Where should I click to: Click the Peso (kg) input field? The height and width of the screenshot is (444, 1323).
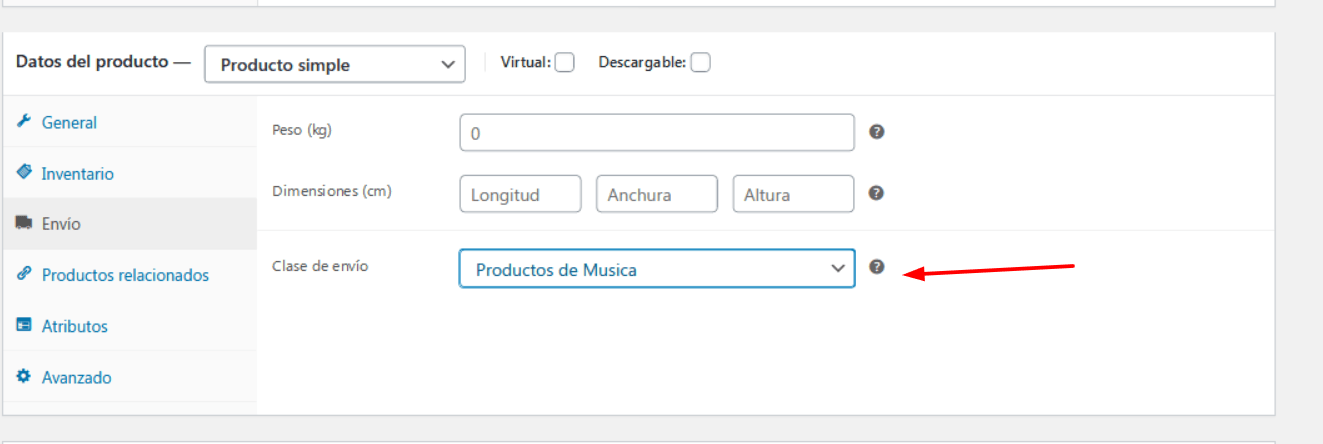click(x=657, y=132)
